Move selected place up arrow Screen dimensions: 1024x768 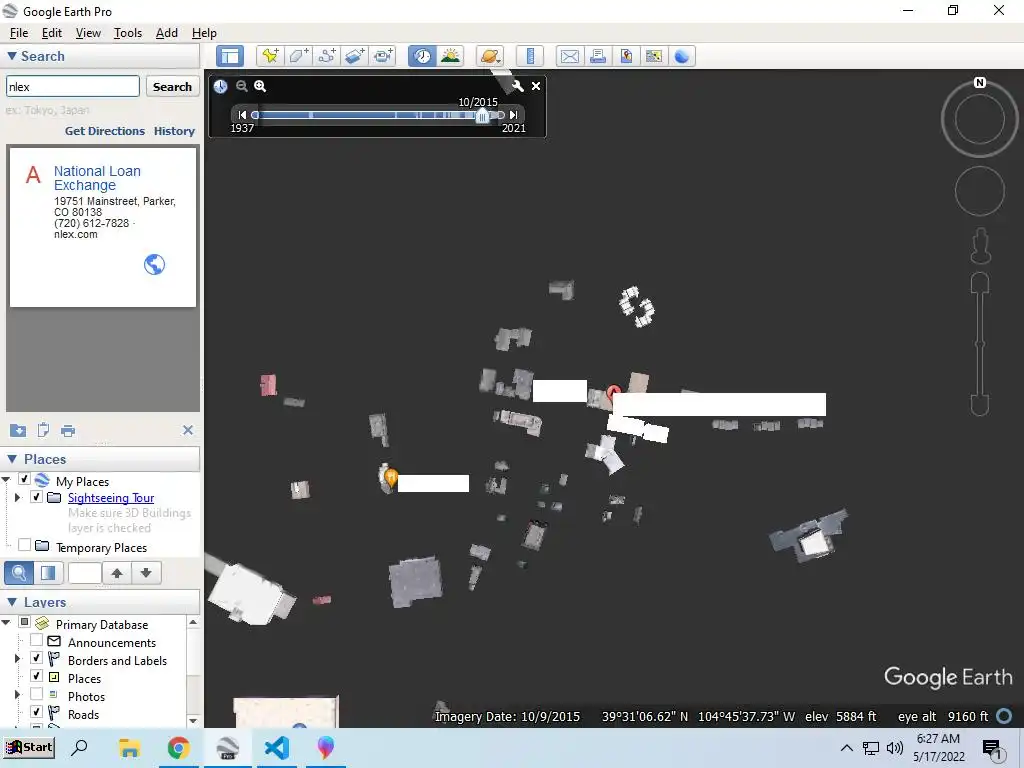coord(117,573)
